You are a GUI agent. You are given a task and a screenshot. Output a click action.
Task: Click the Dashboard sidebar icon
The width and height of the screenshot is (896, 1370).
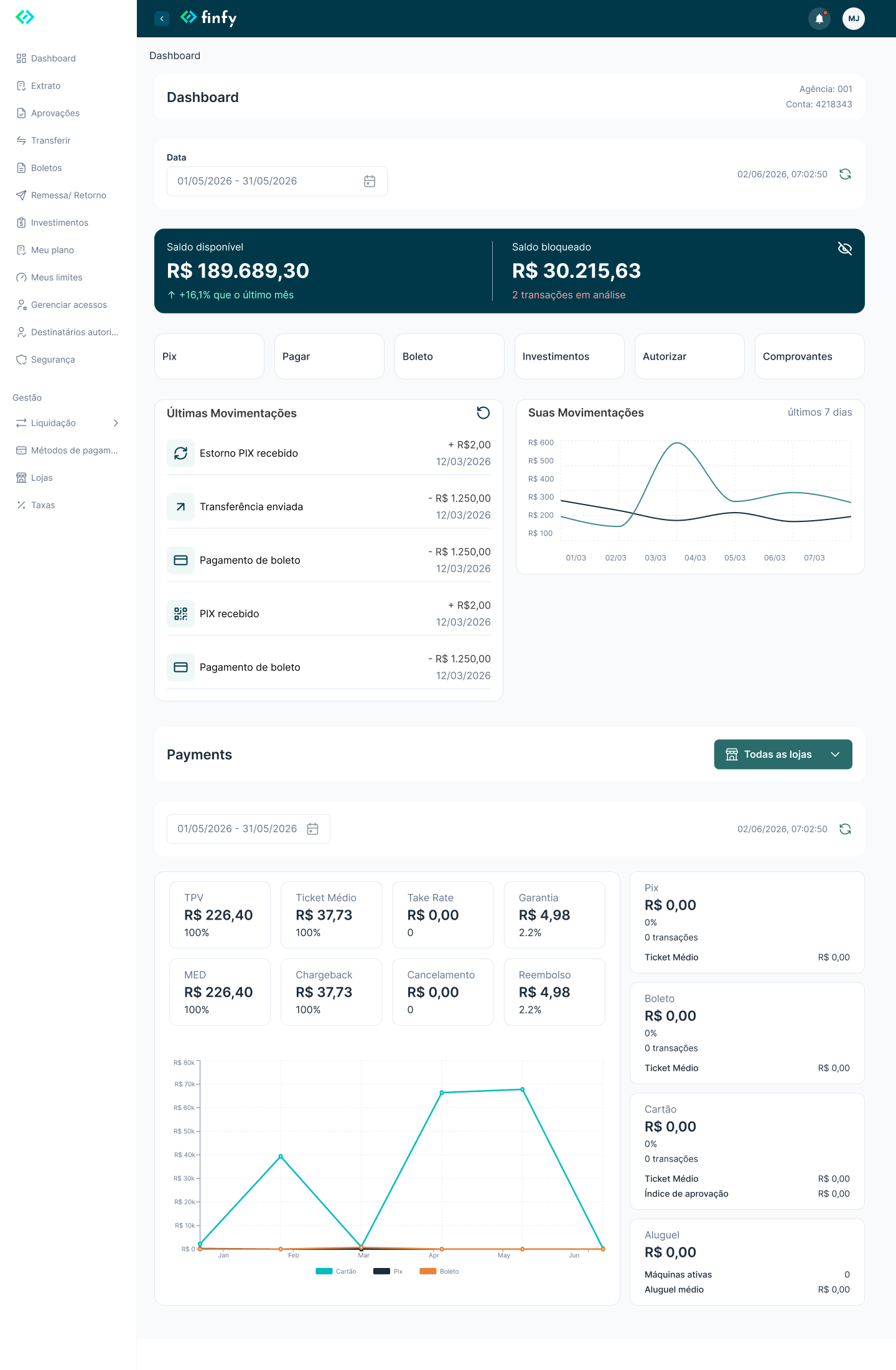(x=21, y=58)
